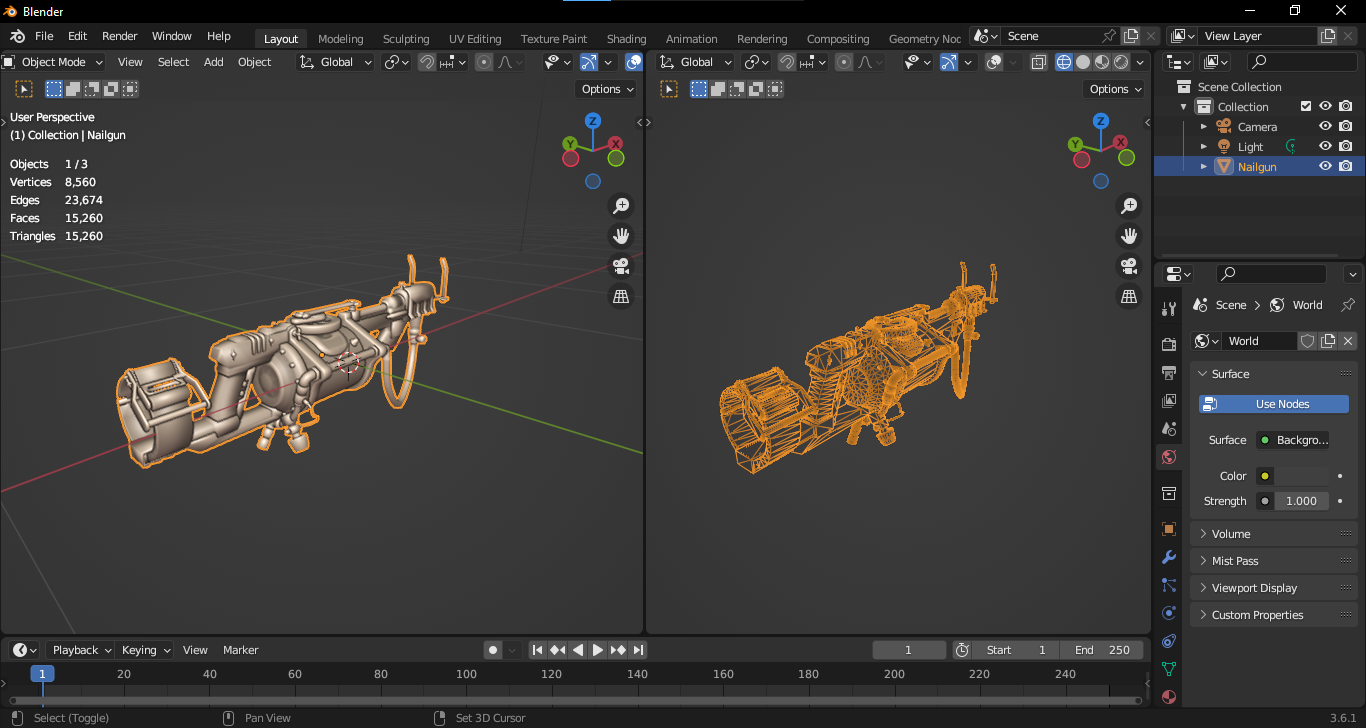Click the Backgro... surface shader button
The image size is (1366, 728).
[1293, 440]
